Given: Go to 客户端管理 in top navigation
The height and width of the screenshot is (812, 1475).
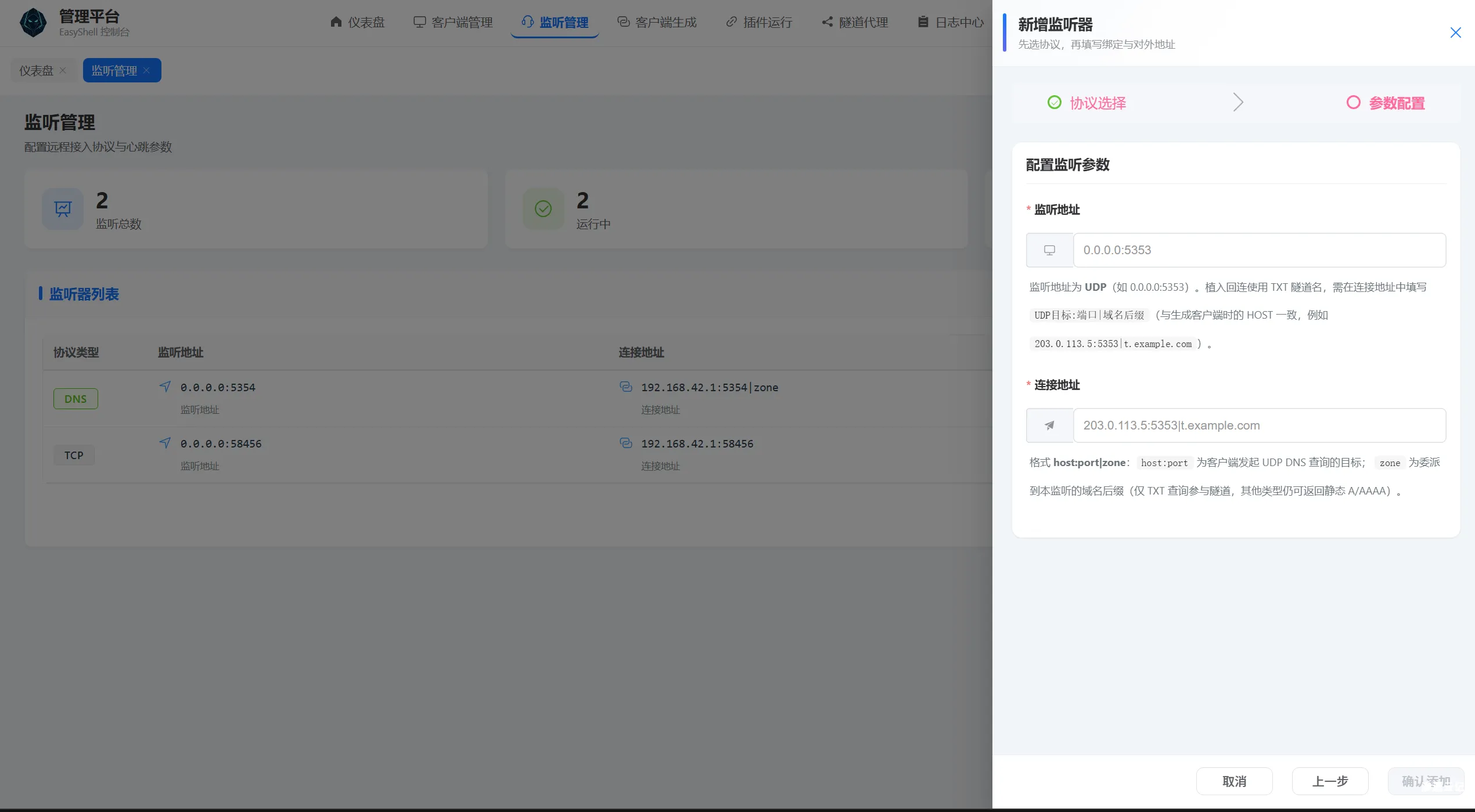Looking at the screenshot, I should click(x=453, y=22).
